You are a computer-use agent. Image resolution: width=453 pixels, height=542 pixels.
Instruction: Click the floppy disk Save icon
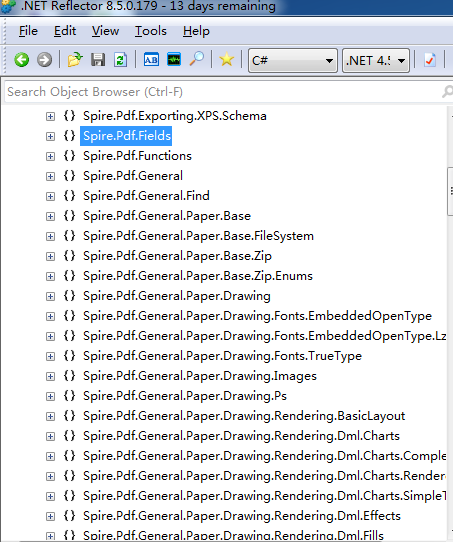(98, 60)
